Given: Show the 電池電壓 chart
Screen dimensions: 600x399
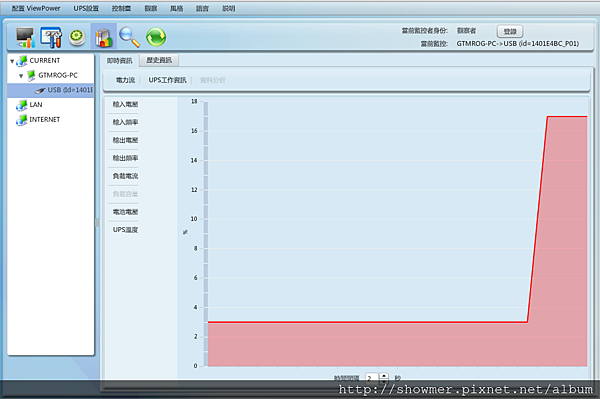Looking at the screenshot, I should point(125,212).
